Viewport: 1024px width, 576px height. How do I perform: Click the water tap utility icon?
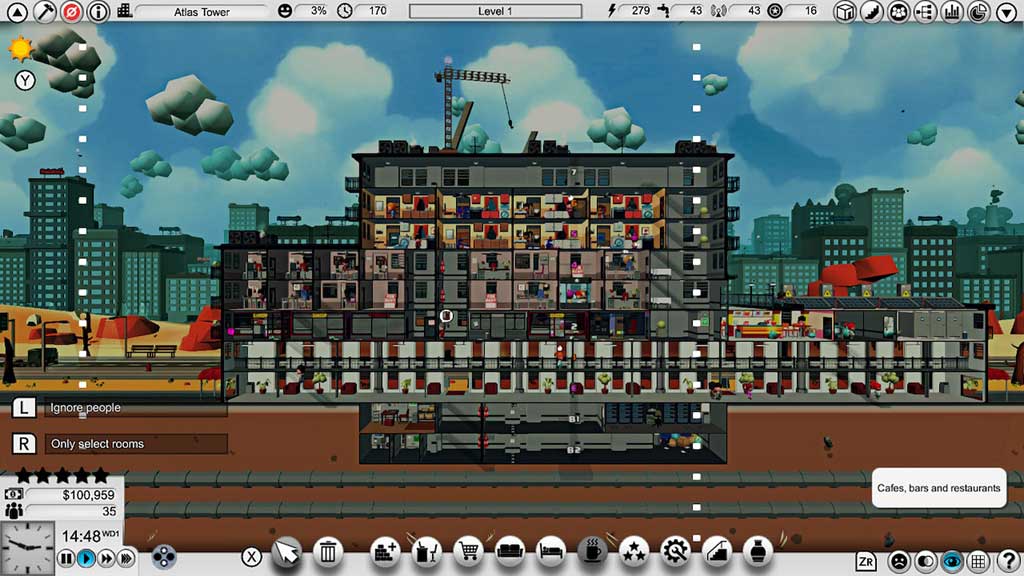pos(664,10)
